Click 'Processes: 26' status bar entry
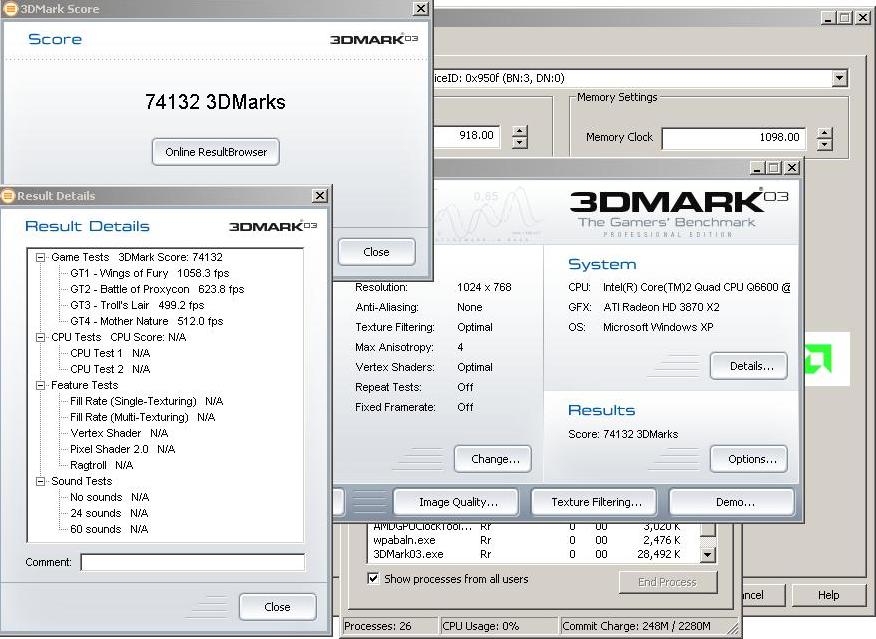 [x=378, y=626]
